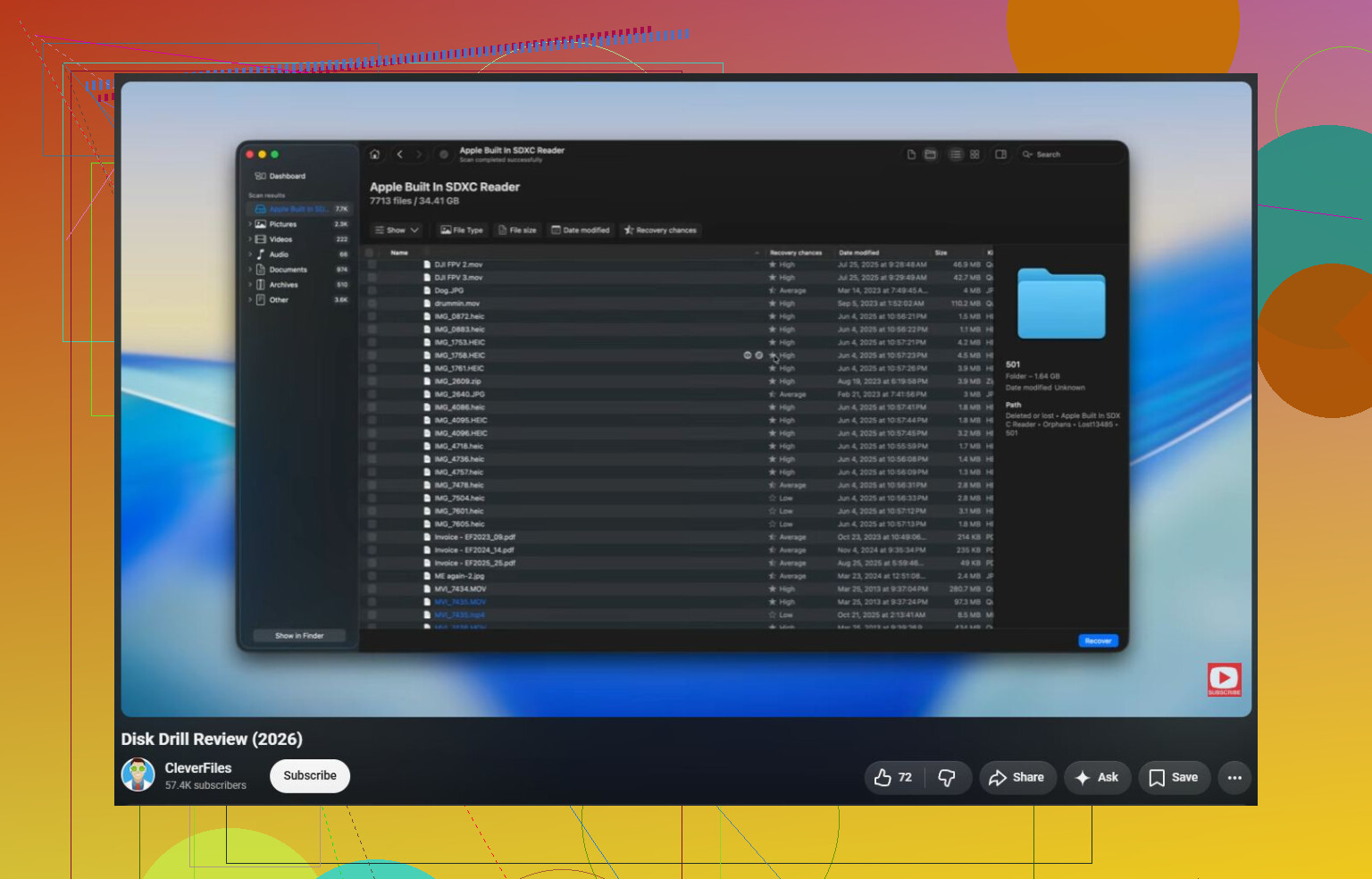This screenshot has height=879, width=1372.
Task: Expand the Other category chevron
Action: click(x=250, y=300)
